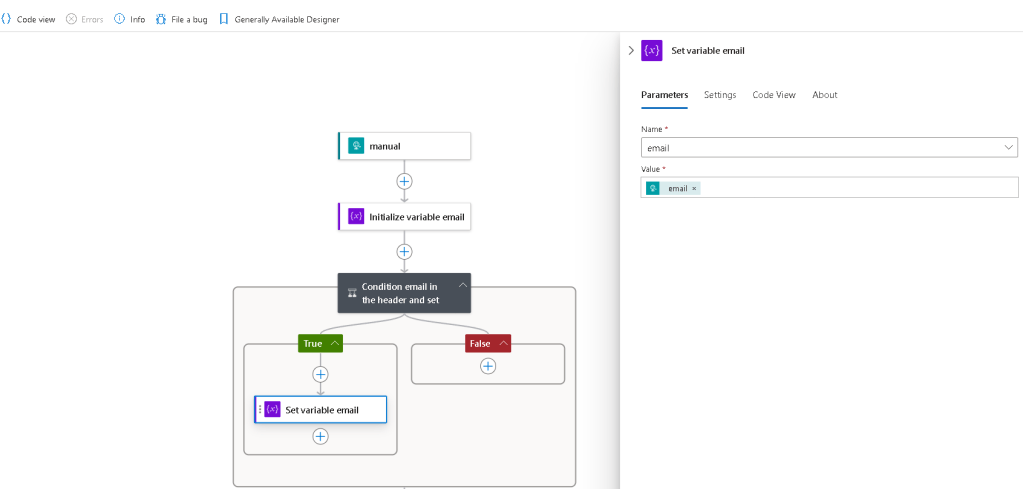Viewport: 1023px width, 489px height.
Task: Click the Errors circle-x icon
Action: coord(72,20)
